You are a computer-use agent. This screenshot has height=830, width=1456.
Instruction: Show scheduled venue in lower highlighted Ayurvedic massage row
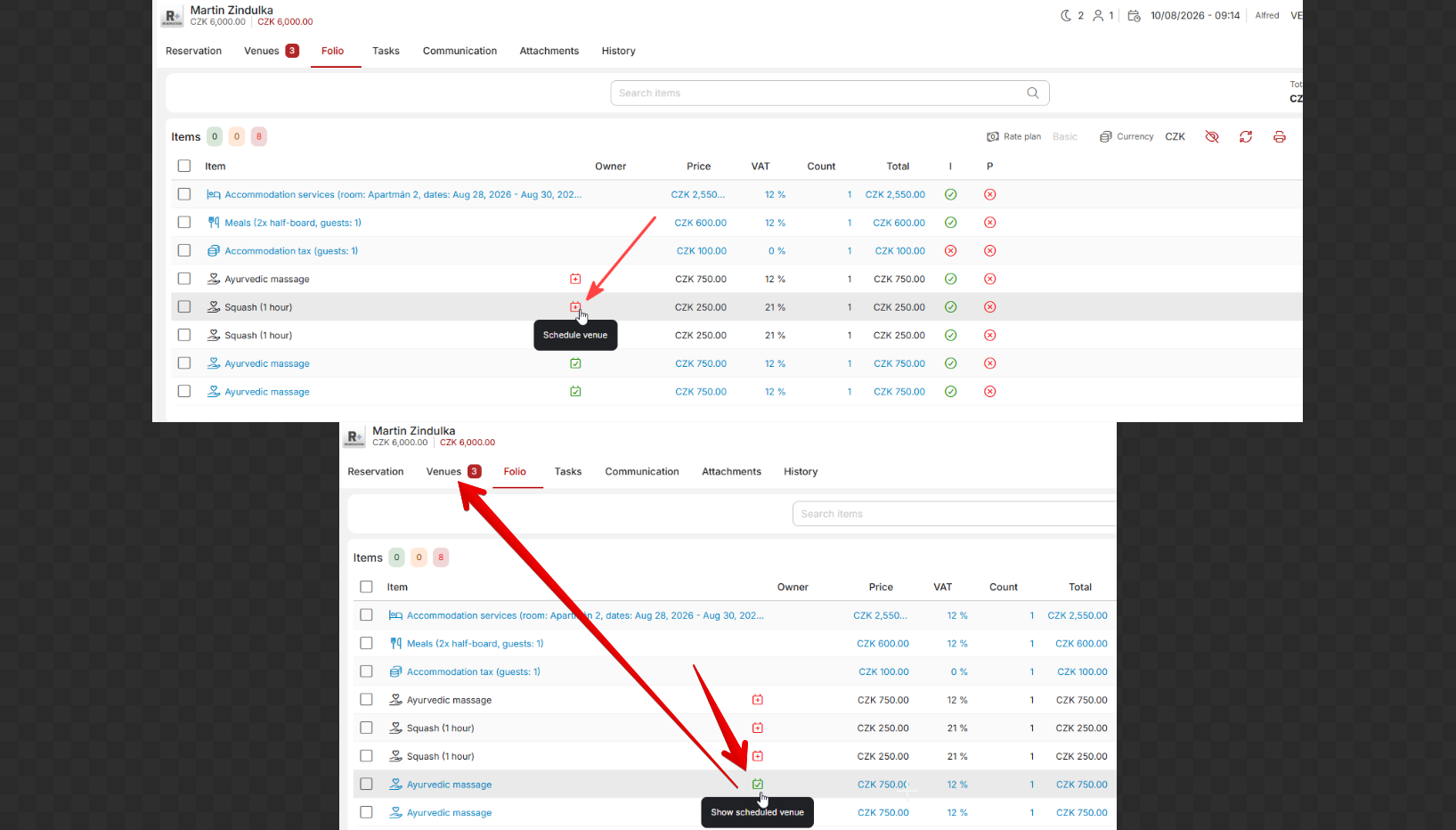[758, 785]
